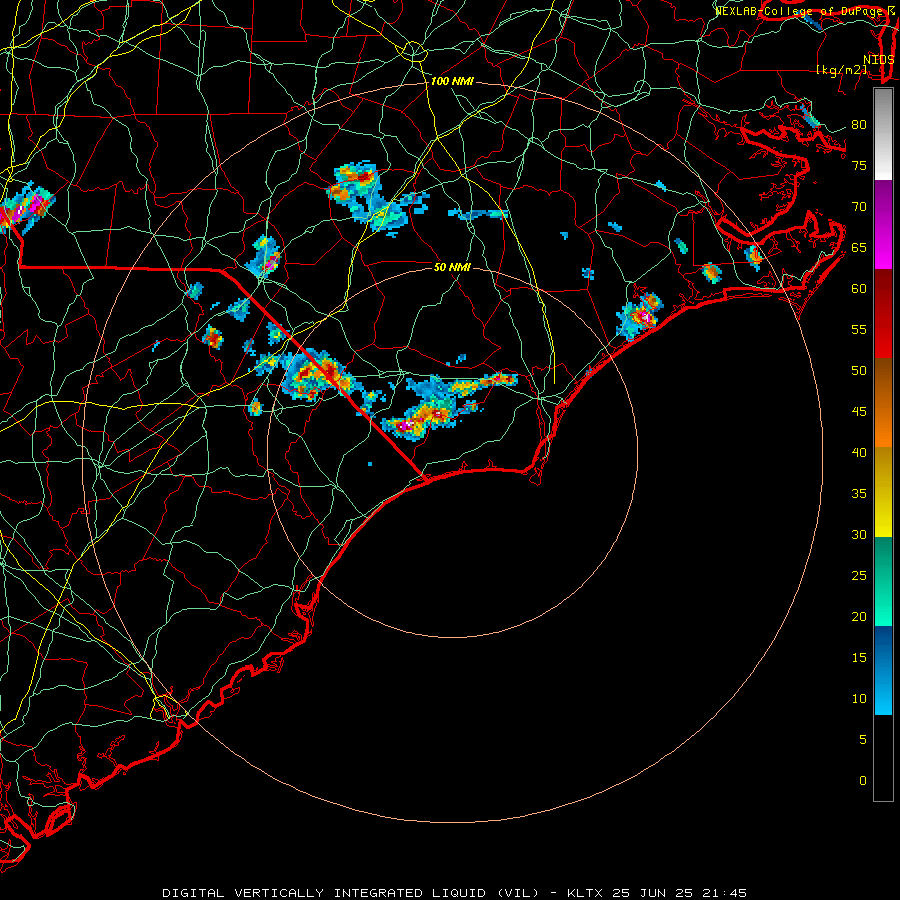Select the 15 value on the color scale
The height and width of the screenshot is (900, 900).
point(859,658)
